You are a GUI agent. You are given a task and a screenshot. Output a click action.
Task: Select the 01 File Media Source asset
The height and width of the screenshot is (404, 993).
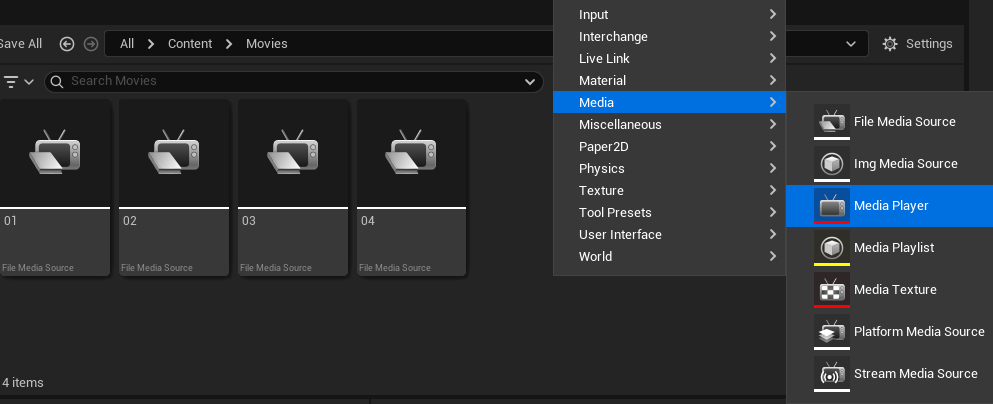click(x=54, y=187)
